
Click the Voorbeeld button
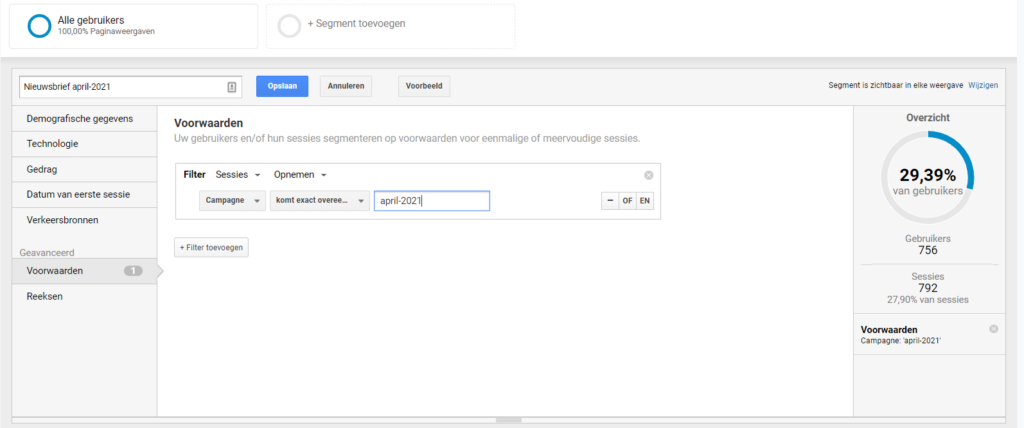pos(424,86)
